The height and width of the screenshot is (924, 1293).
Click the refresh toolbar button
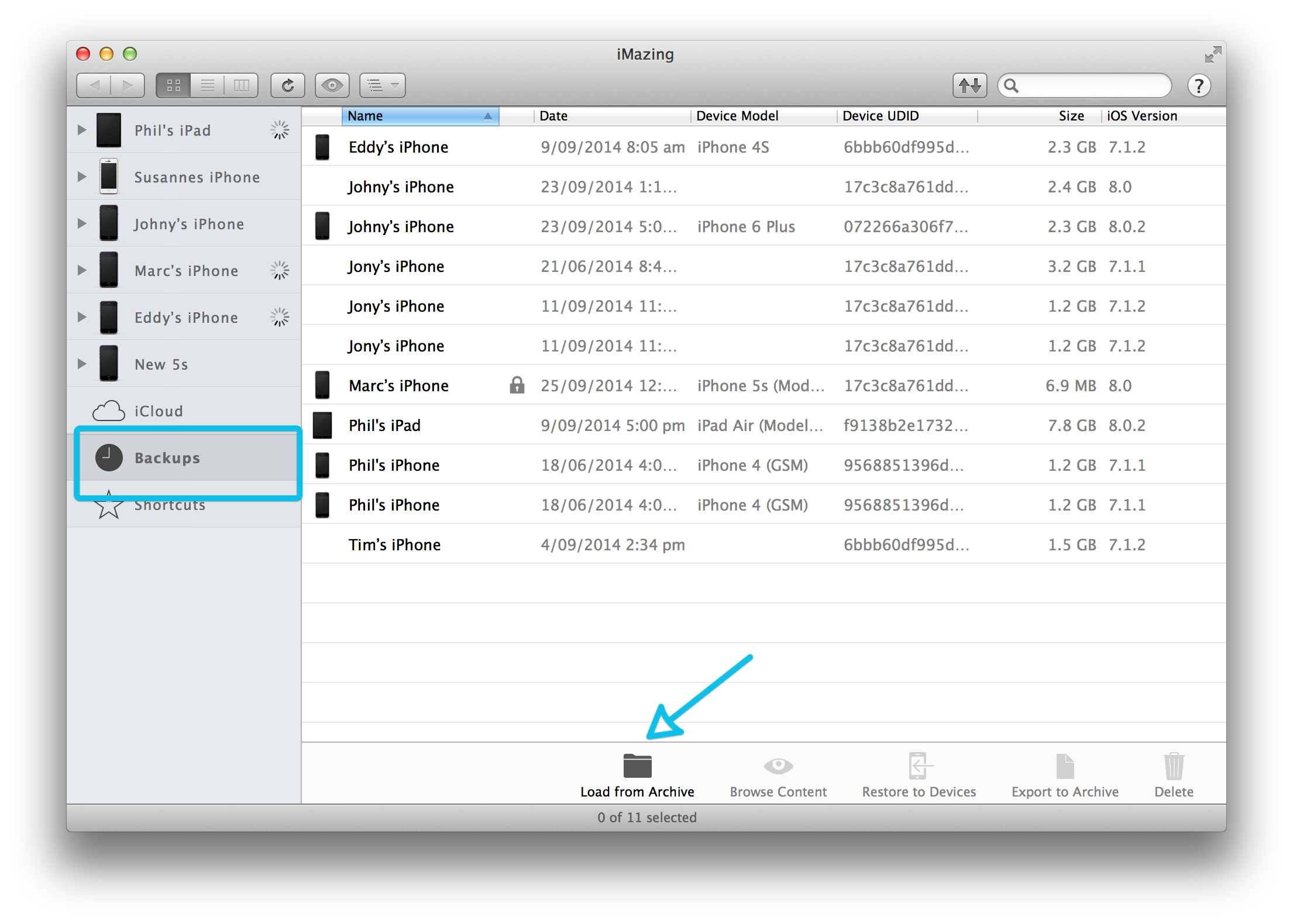(x=288, y=86)
